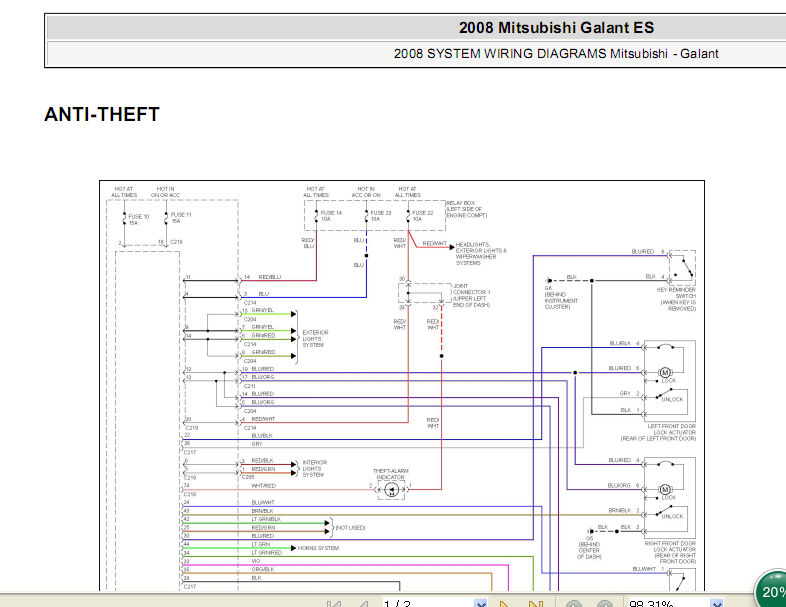Click the FUSE 11 label

tap(181, 215)
